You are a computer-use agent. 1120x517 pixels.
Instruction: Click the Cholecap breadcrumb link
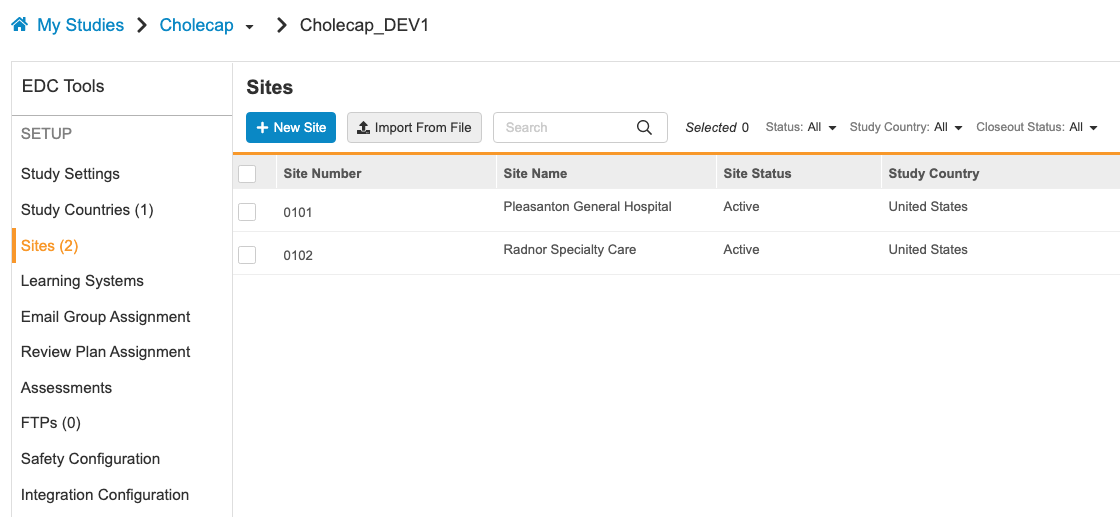[196, 25]
